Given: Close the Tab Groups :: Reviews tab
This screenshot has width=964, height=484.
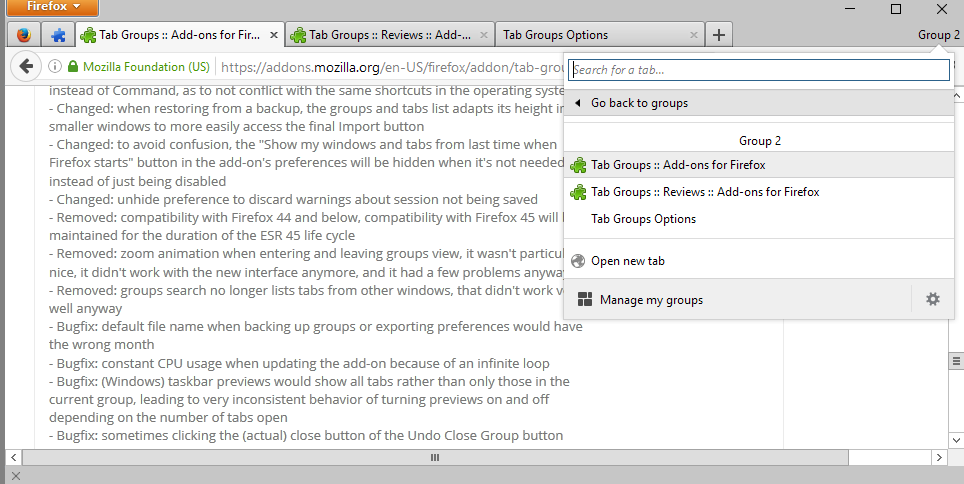Looking at the screenshot, I should tap(484, 35).
